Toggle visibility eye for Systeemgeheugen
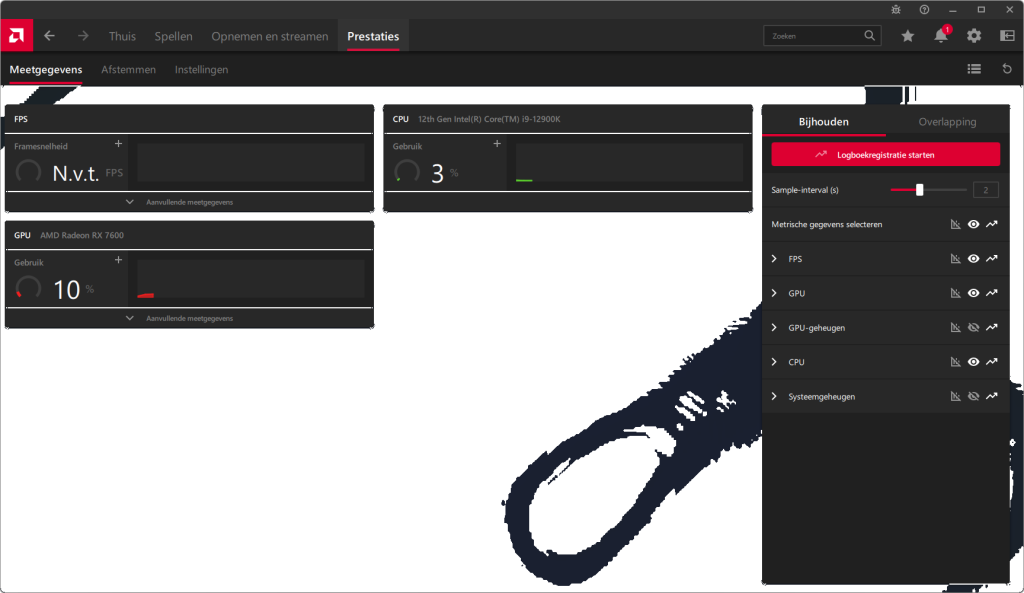 pyautogui.click(x=973, y=397)
